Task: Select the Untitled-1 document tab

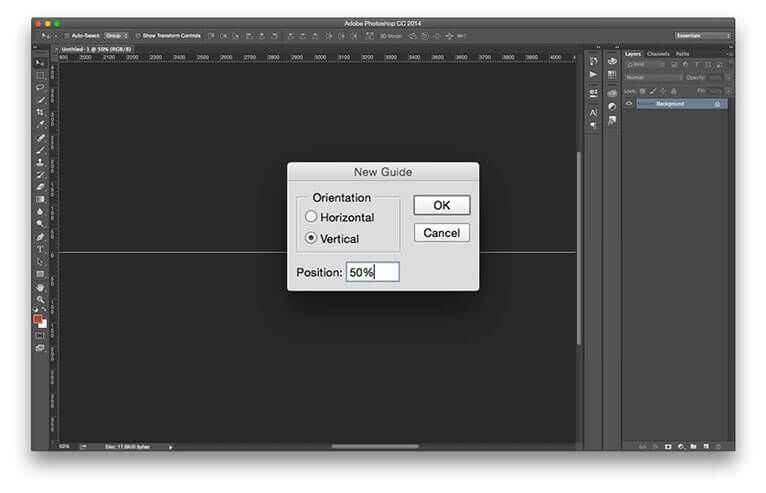Action: [x=93, y=49]
